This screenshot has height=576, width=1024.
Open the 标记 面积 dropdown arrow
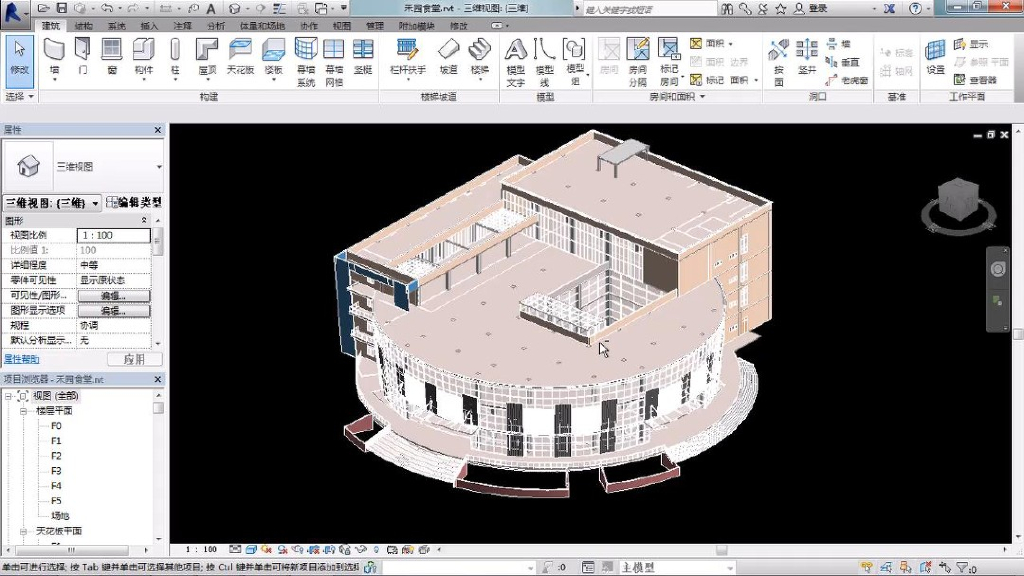pos(756,80)
